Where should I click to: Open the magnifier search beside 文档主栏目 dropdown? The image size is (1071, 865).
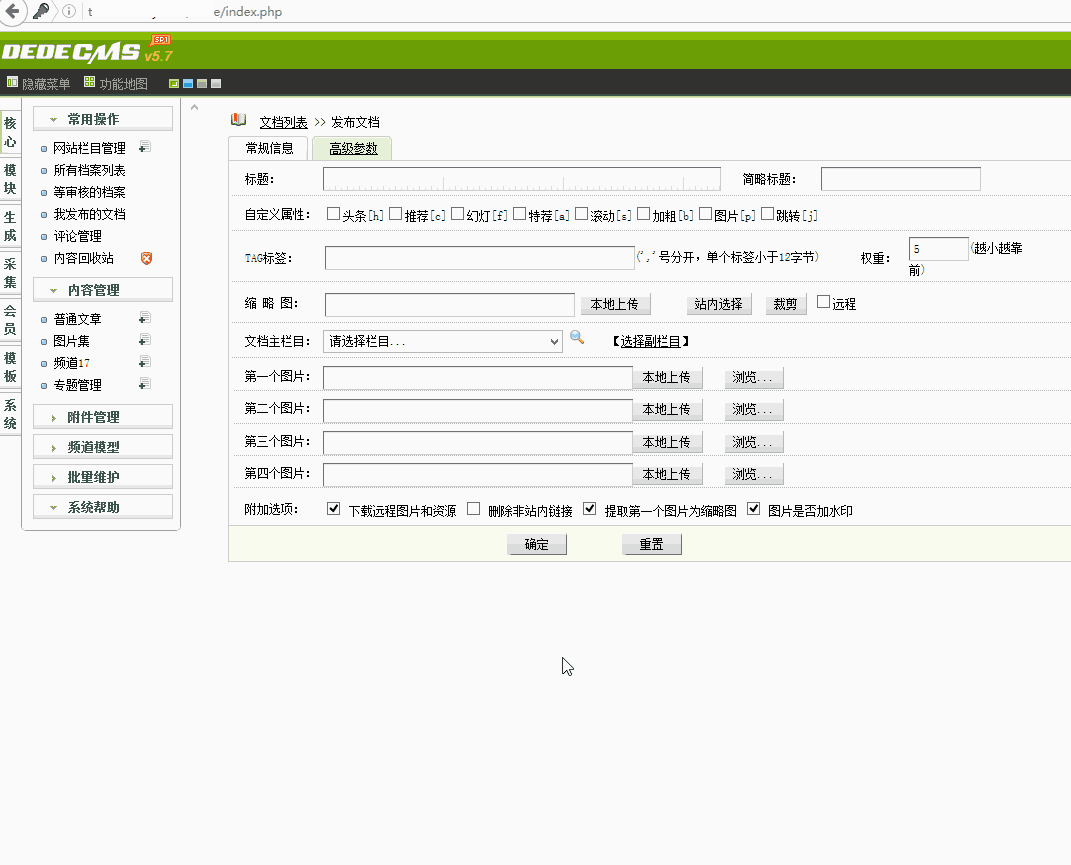(x=577, y=340)
